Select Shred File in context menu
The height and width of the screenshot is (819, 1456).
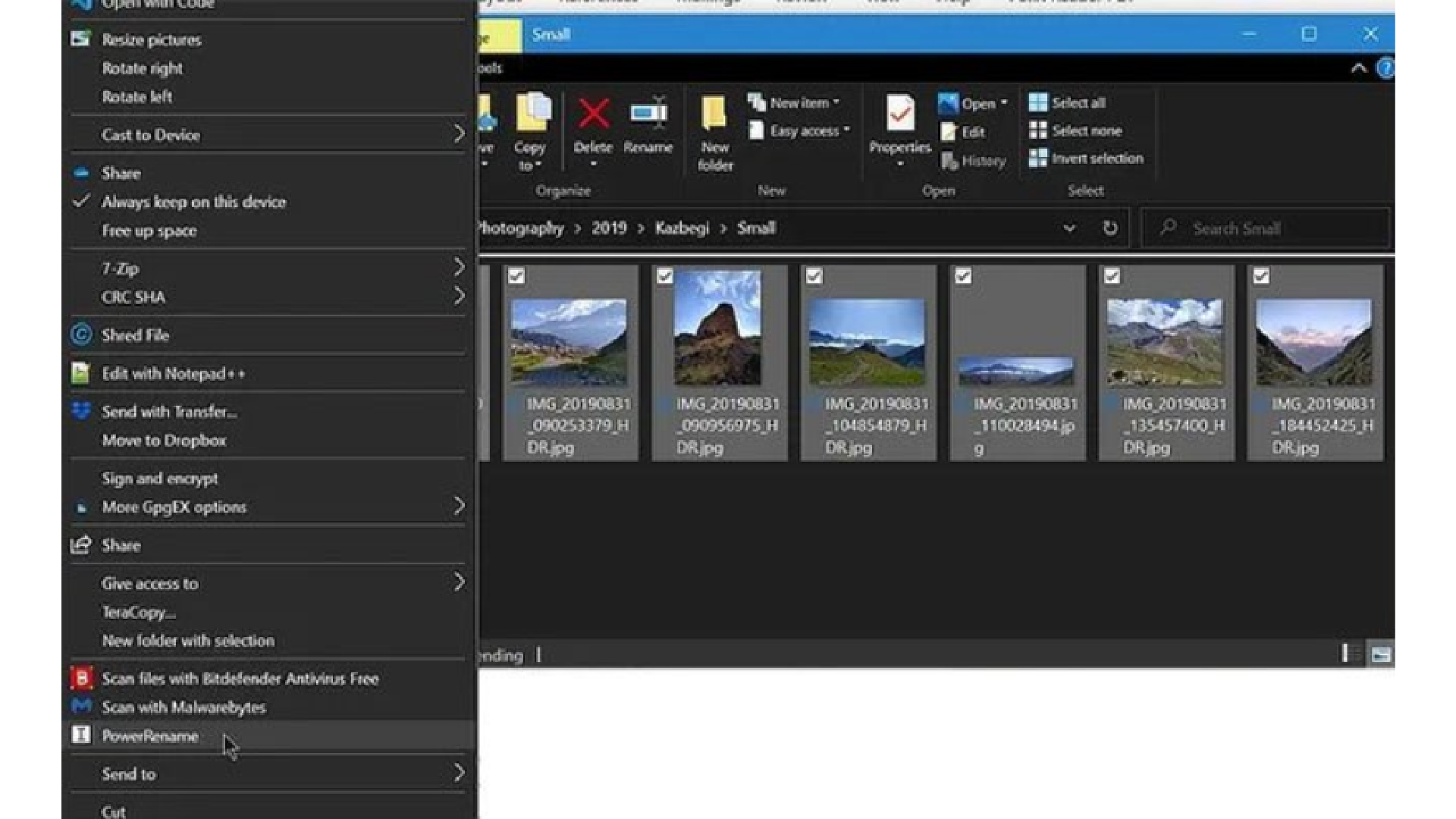click(135, 335)
